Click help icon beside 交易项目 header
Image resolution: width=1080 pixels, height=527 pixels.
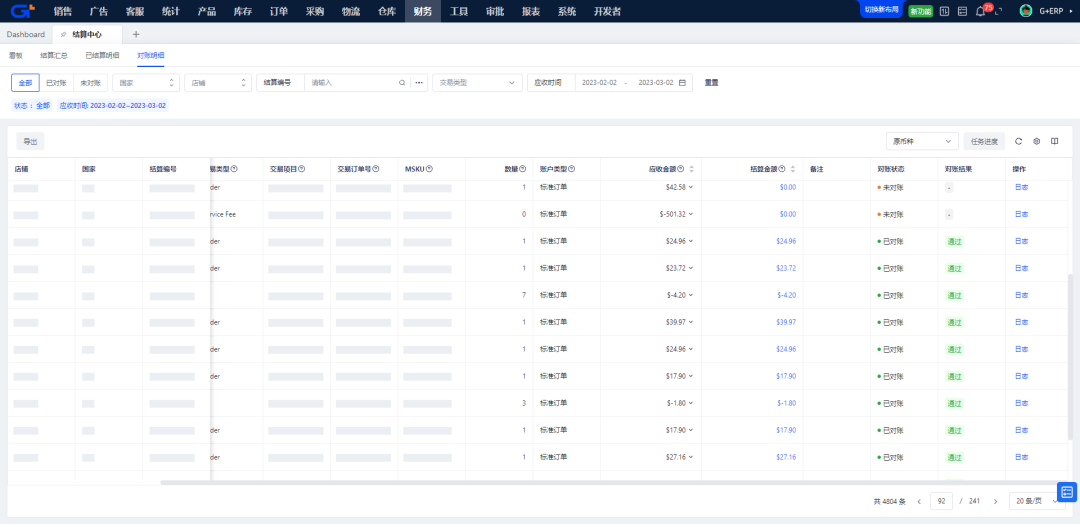[x=302, y=169]
